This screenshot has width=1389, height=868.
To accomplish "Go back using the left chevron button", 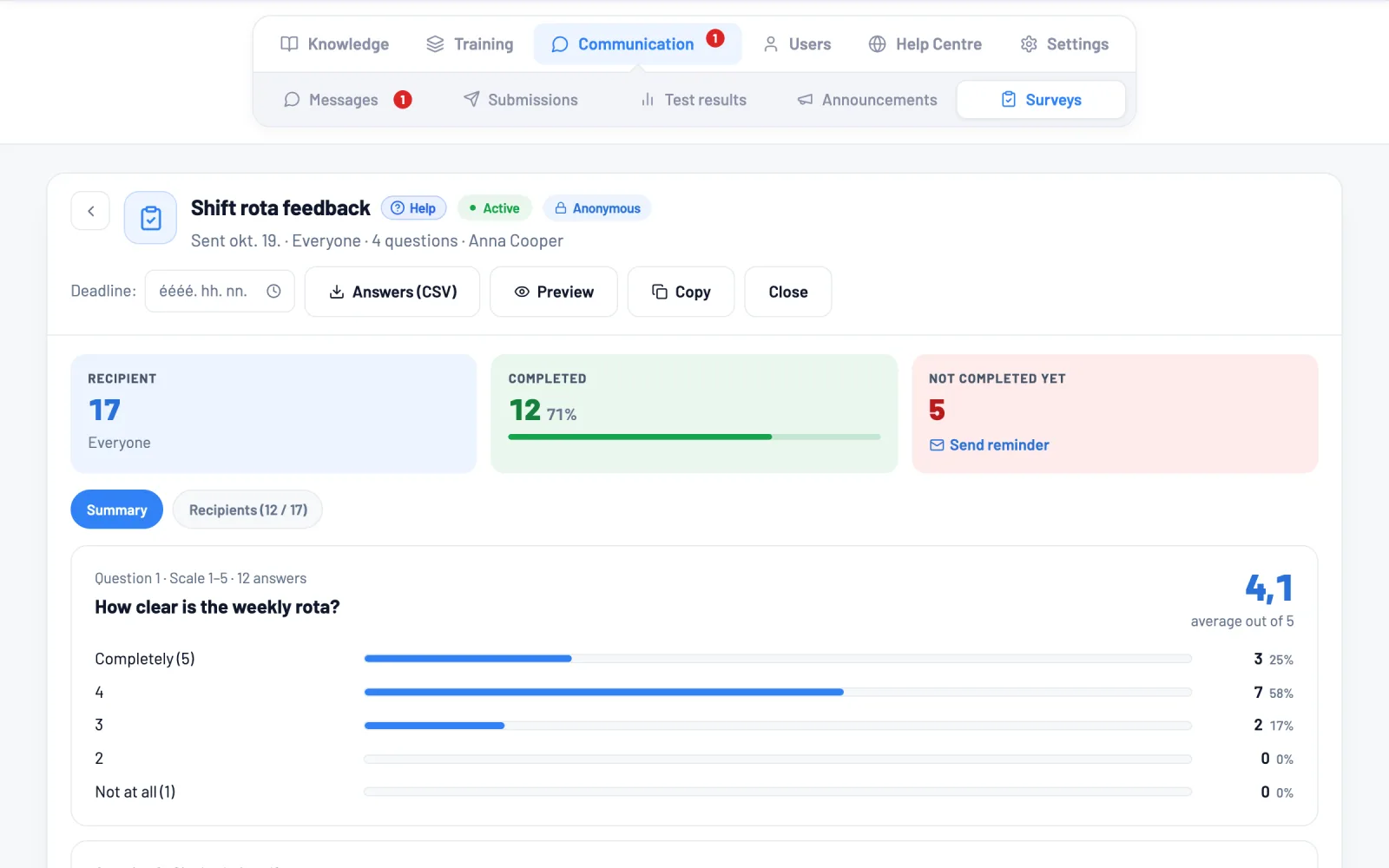I will pos(90,211).
